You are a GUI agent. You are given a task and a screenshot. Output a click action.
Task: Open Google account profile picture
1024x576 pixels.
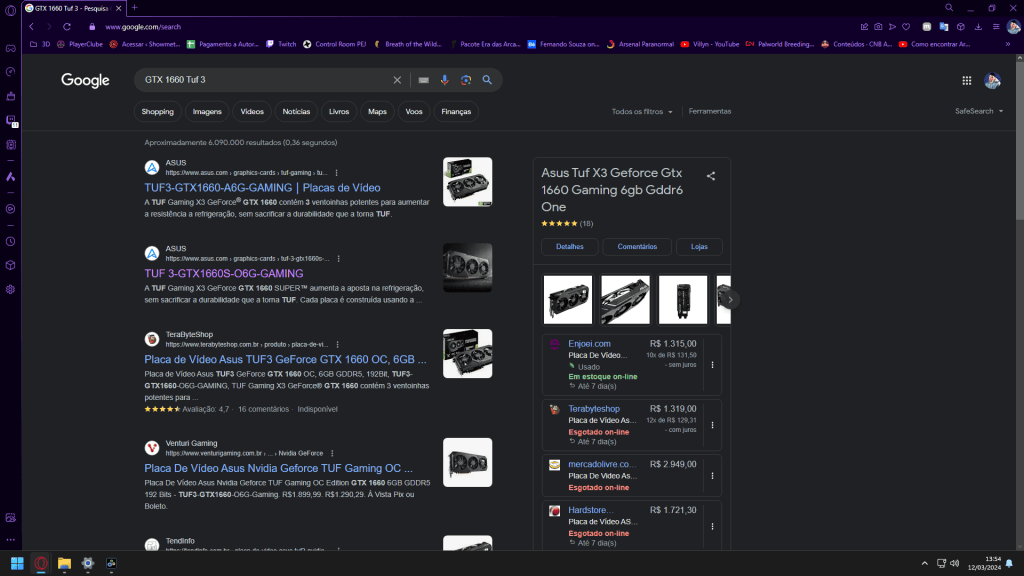click(993, 80)
